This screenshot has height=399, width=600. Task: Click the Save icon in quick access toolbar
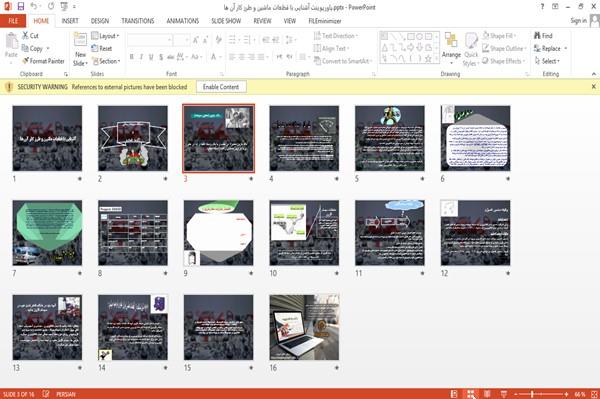click(x=21, y=7)
